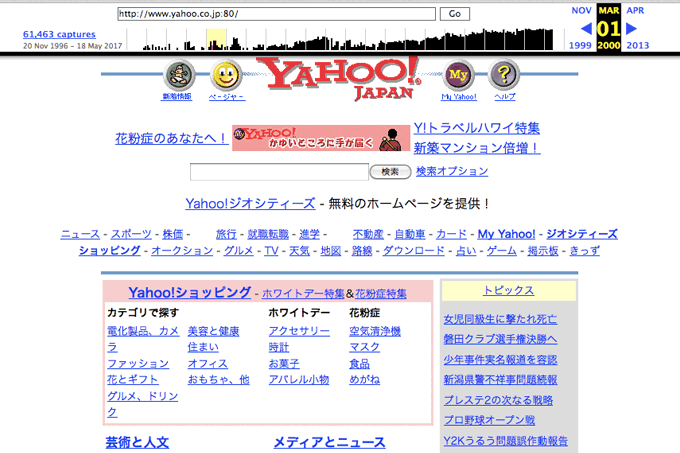Click the Yahoo search text box
Screen dimensions: 680x453
pyautogui.click(x=279, y=172)
